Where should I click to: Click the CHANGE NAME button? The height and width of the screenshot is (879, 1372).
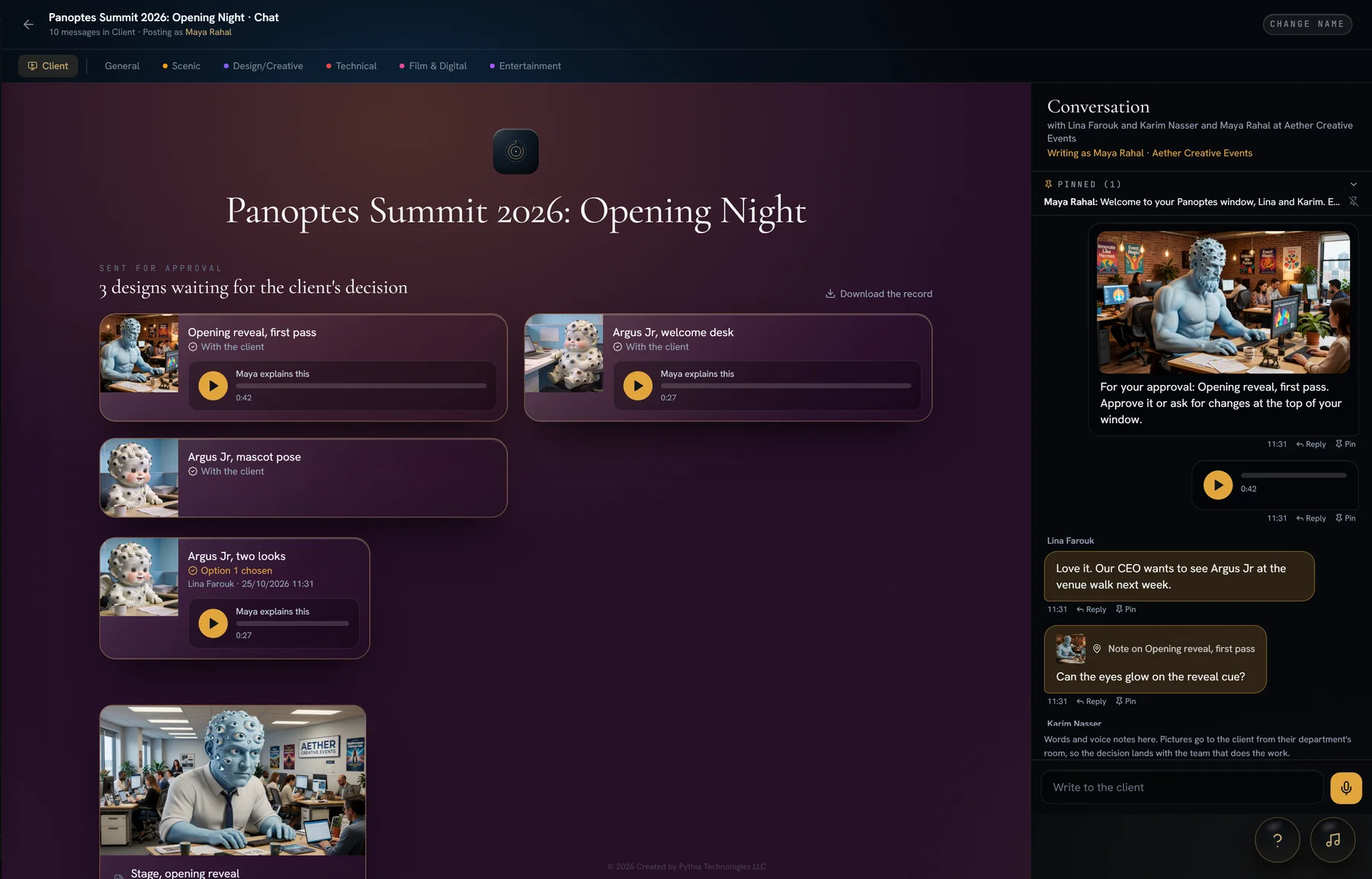pos(1307,24)
